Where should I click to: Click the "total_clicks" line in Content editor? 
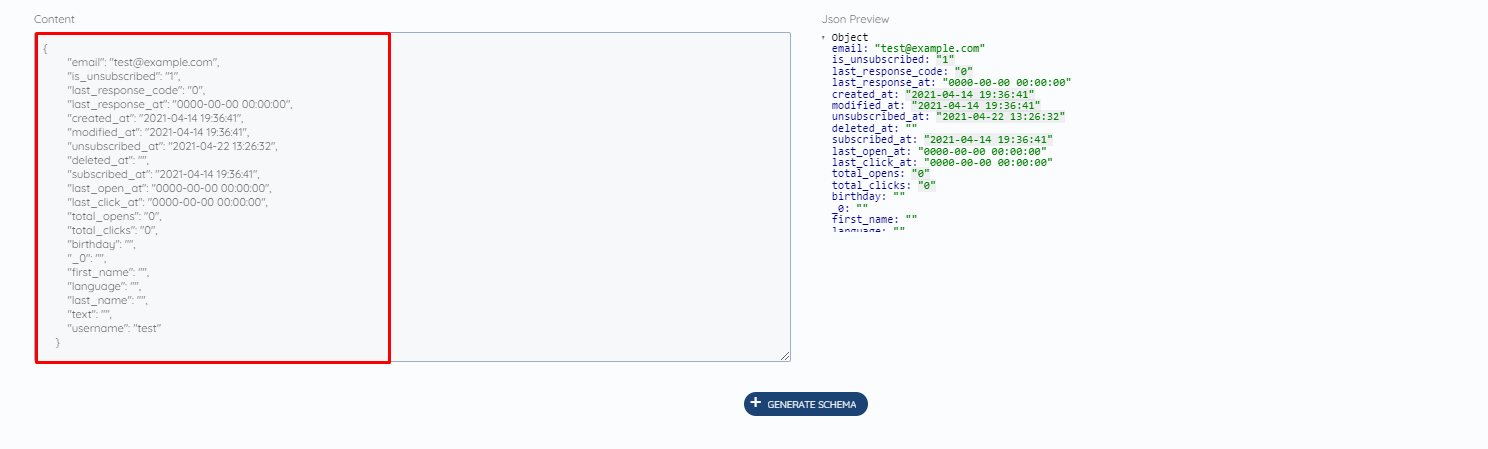pos(112,230)
